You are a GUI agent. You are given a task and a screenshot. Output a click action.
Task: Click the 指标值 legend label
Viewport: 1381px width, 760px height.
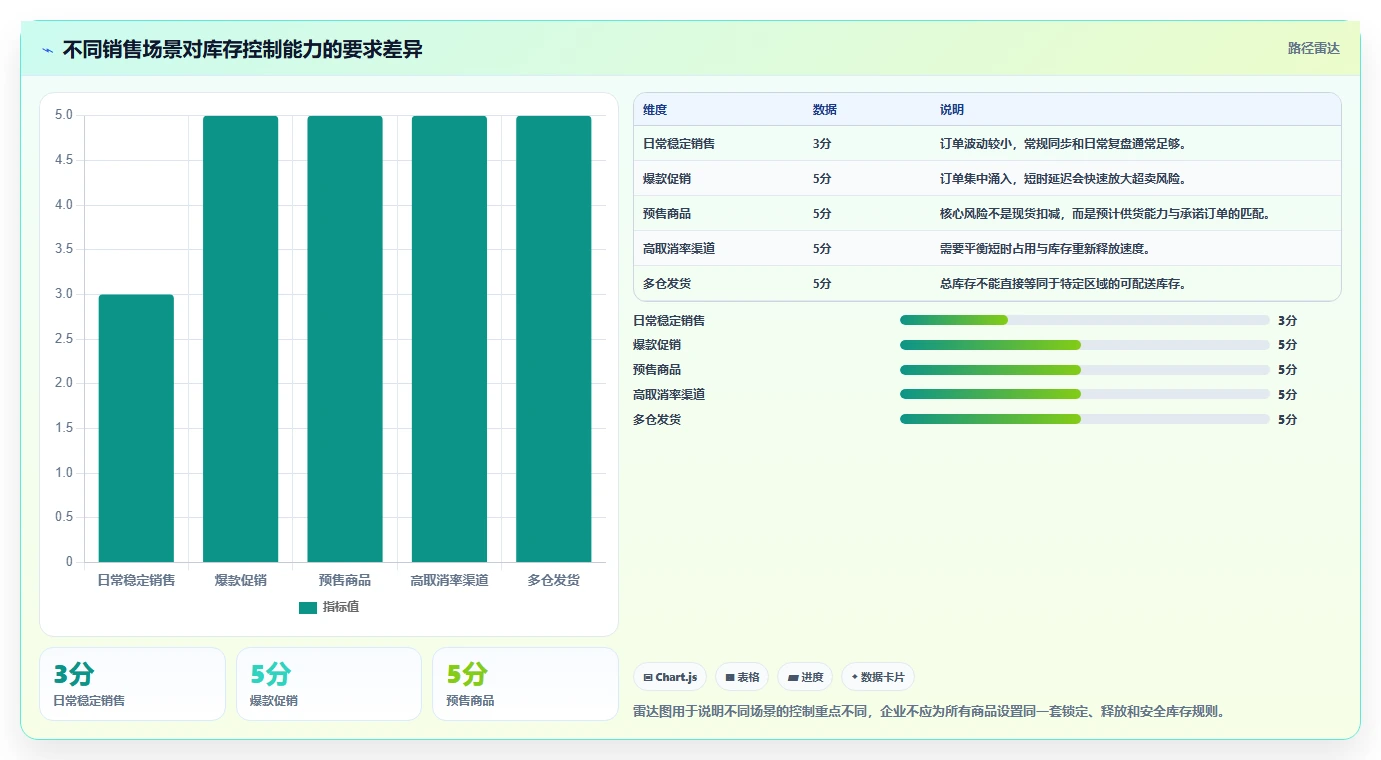click(341, 607)
